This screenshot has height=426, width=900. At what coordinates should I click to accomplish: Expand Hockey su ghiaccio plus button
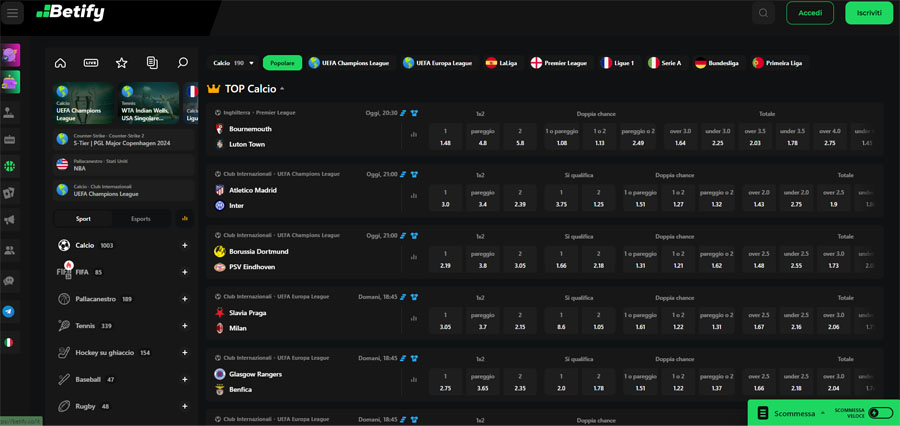click(x=185, y=353)
